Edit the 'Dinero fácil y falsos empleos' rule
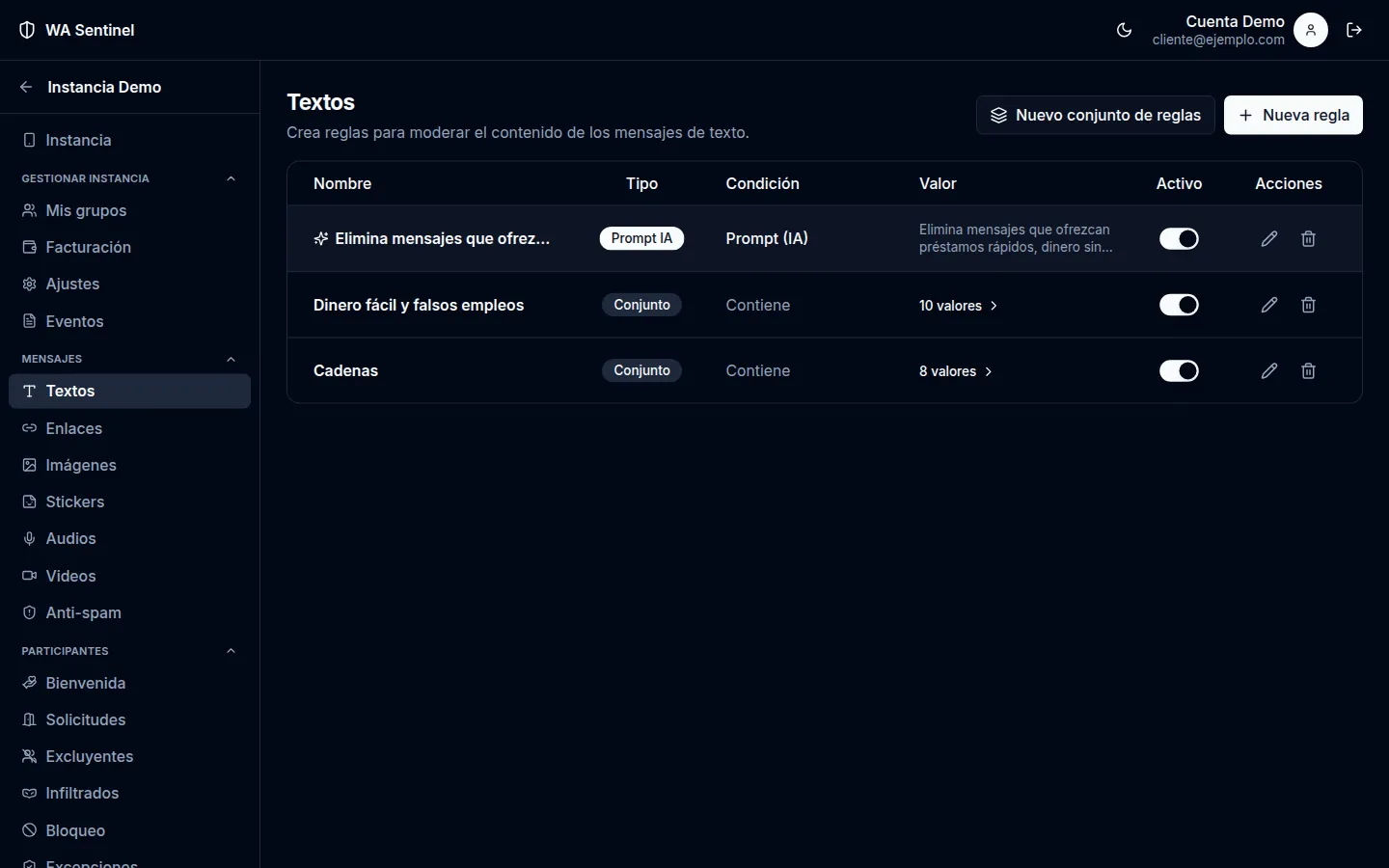 (x=1269, y=305)
